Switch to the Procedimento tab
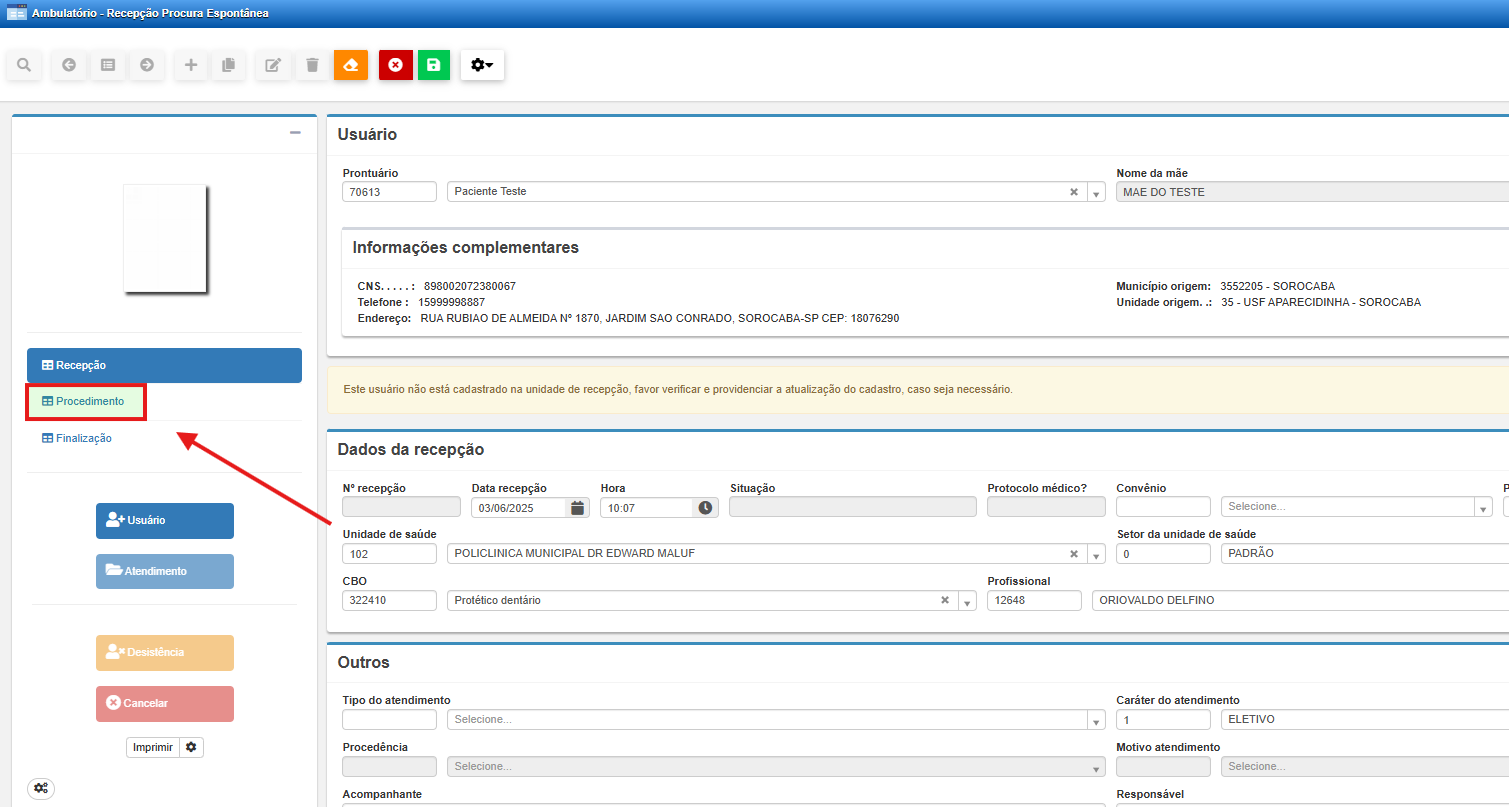 87,401
